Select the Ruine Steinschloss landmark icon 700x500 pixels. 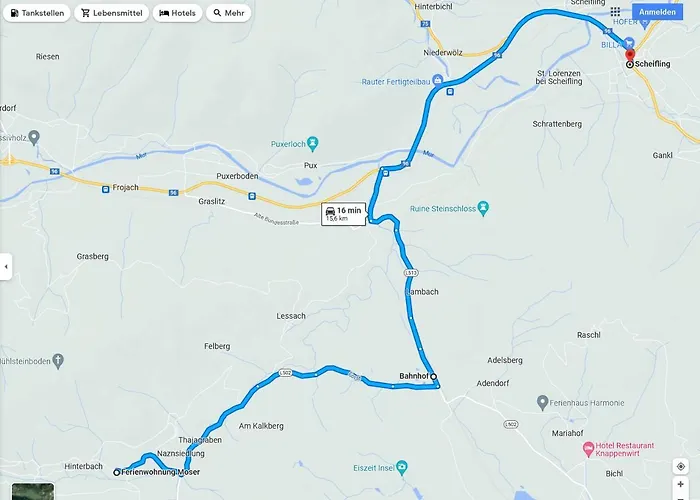(x=483, y=208)
